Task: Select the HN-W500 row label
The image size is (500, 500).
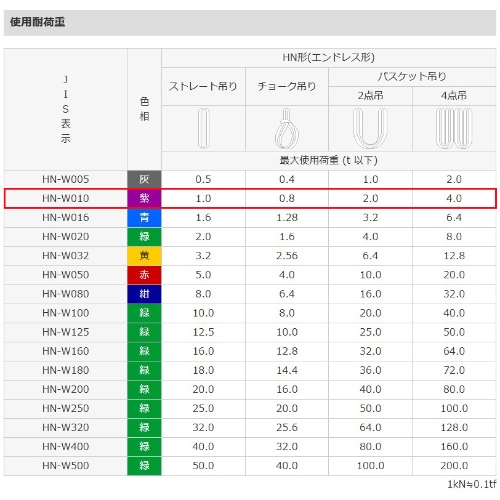Action: (66, 465)
